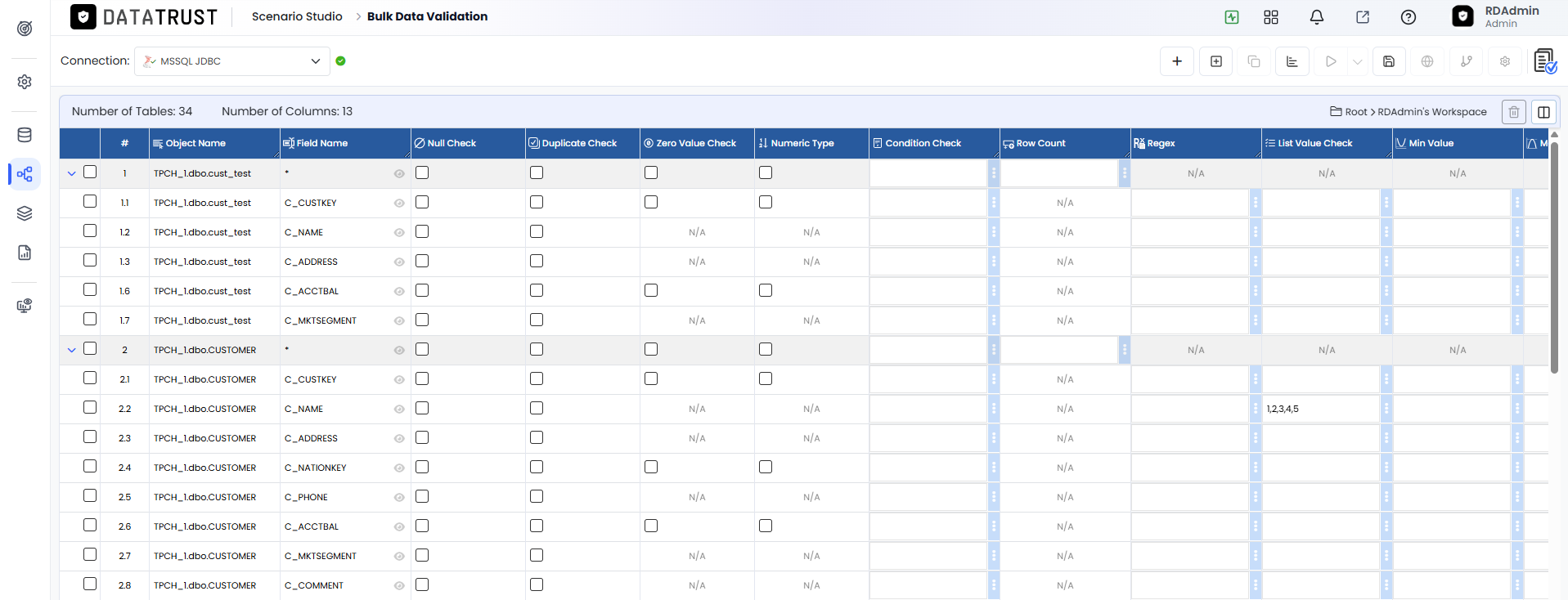This screenshot has width=1568, height=600.
Task: Open the apps grid icon in header
Action: [x=1271, y=17]
